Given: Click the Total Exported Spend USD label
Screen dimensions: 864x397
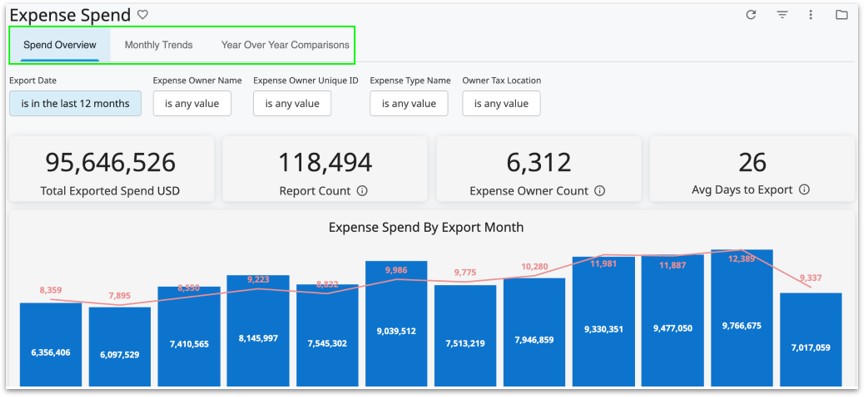Looking at the screenshot, I should 110,191.
